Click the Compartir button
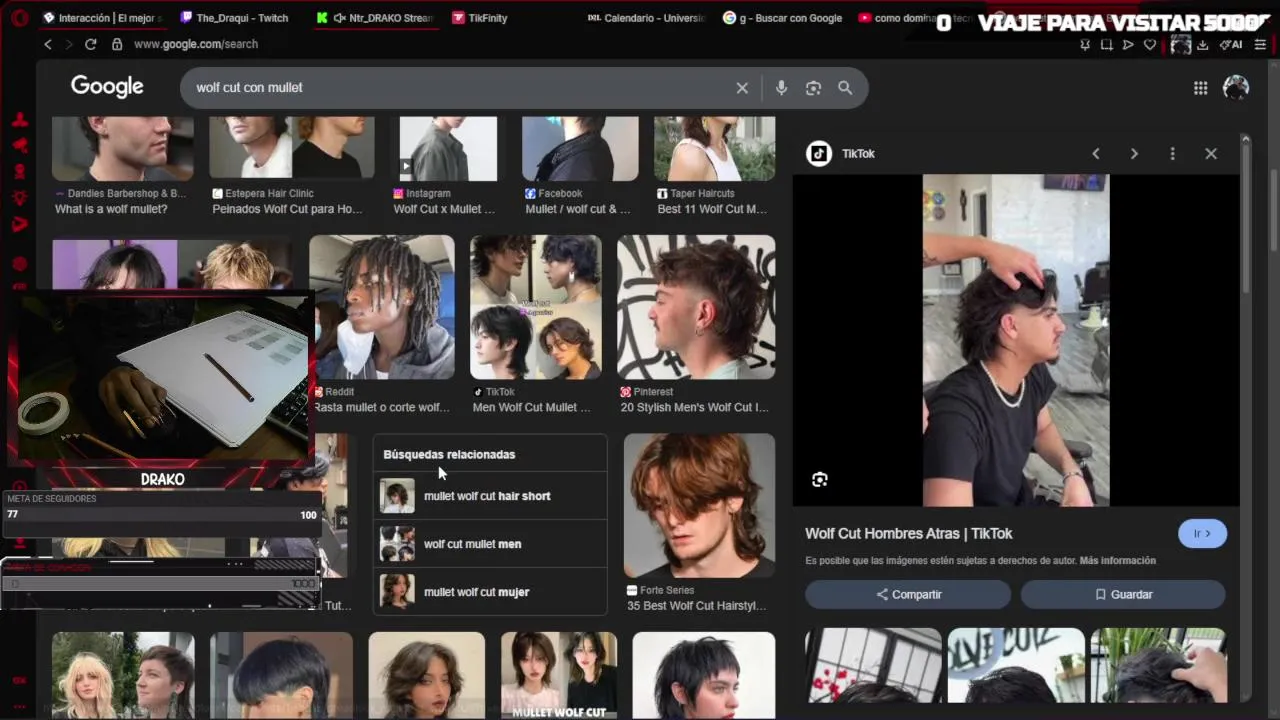 point(908,594)
